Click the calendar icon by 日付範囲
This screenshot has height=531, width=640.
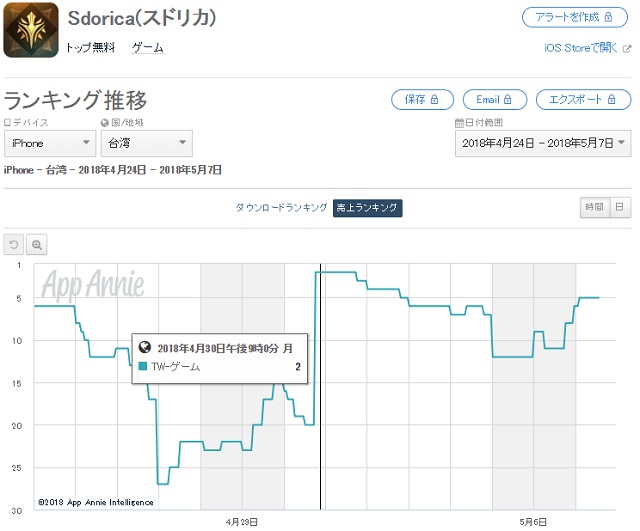(x=458, y=123)
